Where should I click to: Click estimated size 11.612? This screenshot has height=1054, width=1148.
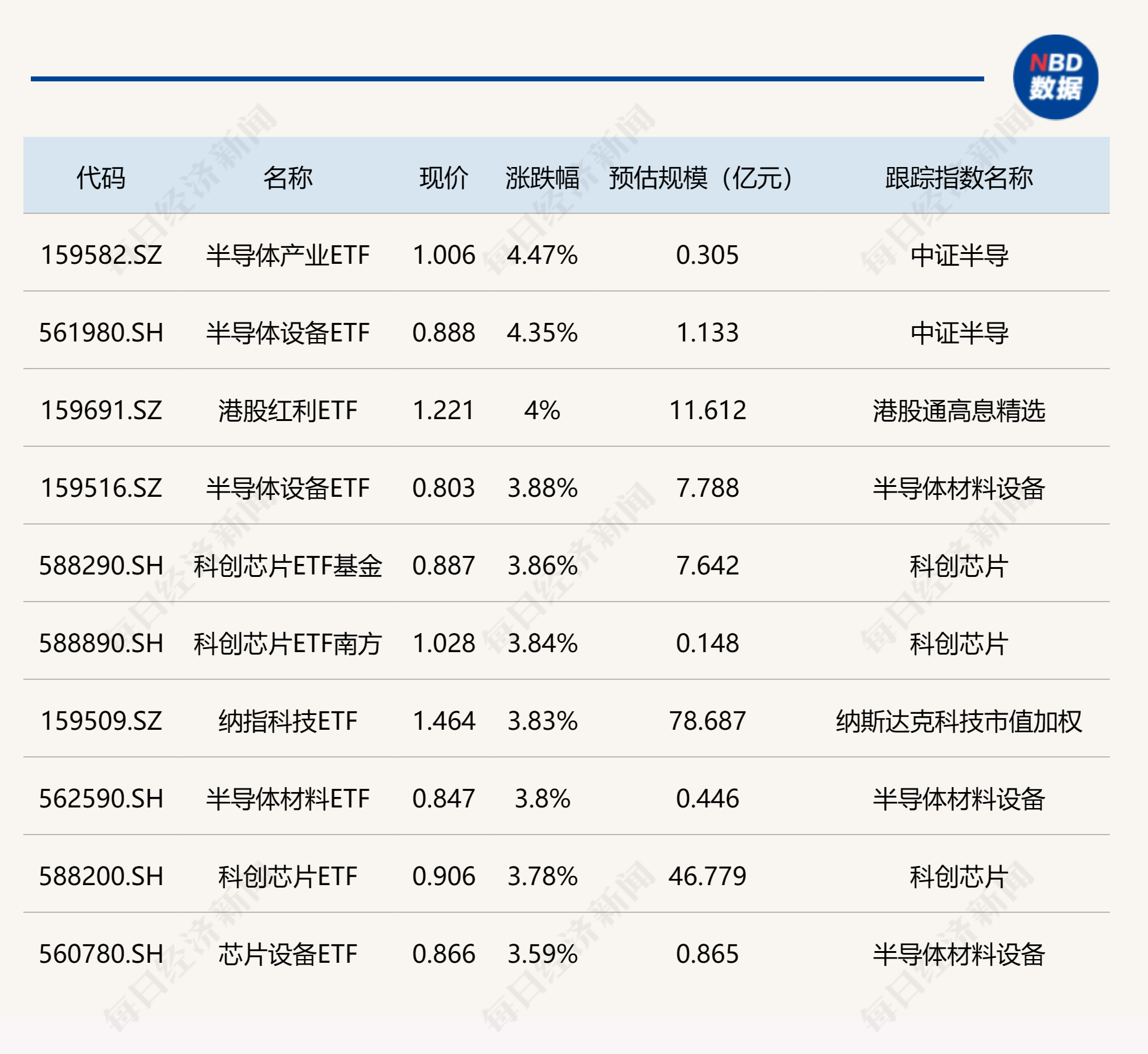(707, 411)
